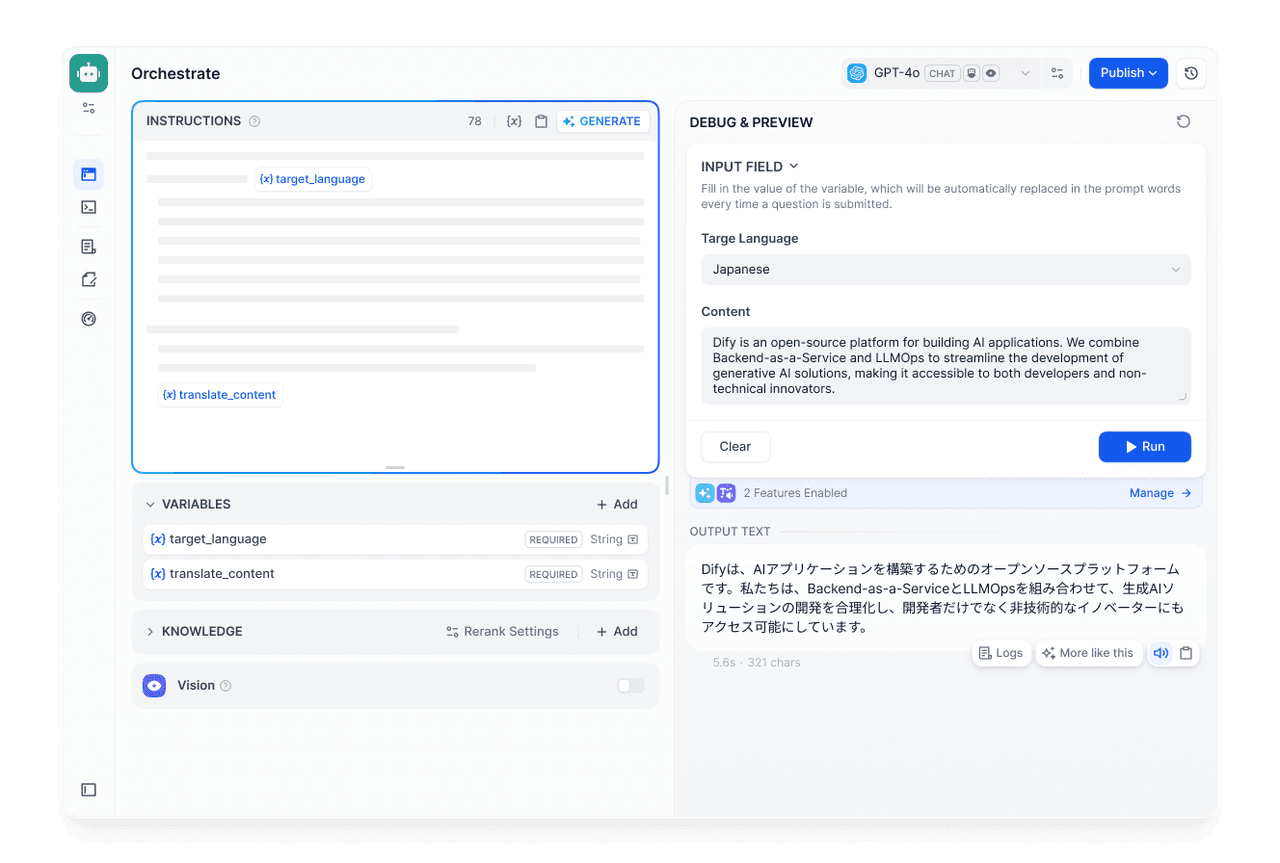Open output Logs button

[x=1001, y=653]
